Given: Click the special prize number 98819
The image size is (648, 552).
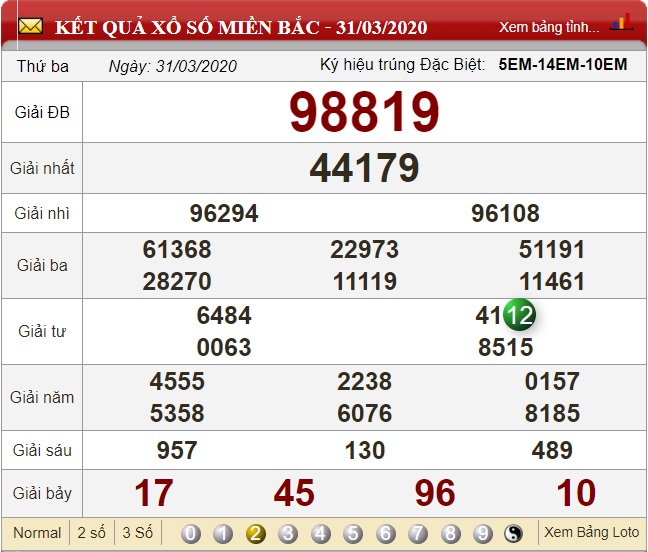Looking at the screenshot, I should click(364, 112).
